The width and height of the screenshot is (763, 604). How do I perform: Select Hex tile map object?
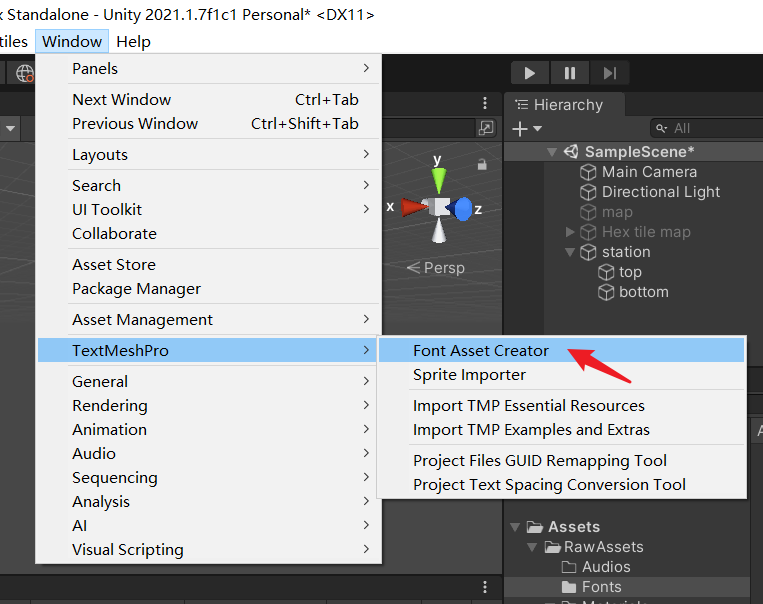coord(646,232)
